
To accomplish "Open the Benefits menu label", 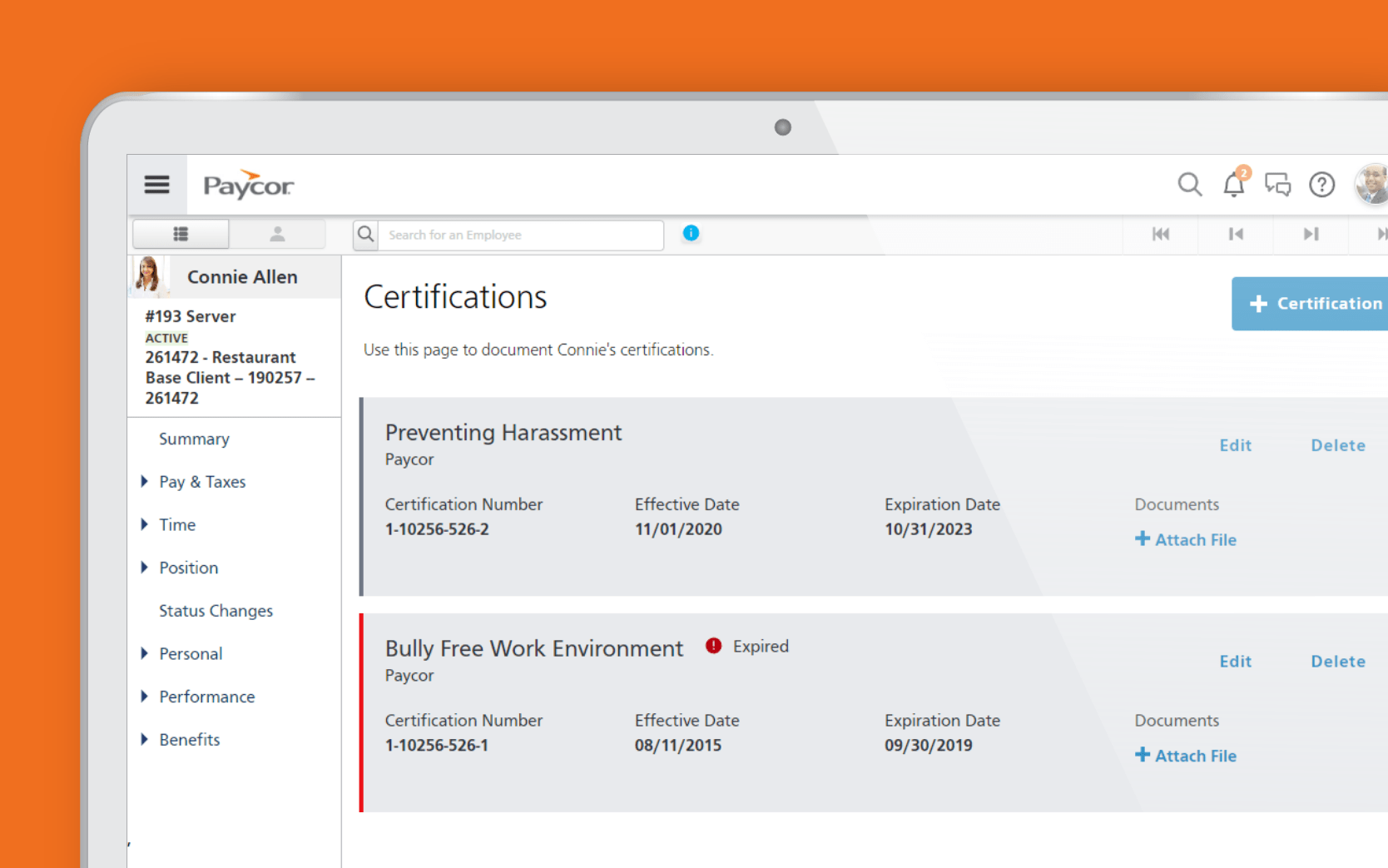I will [x=190, y=739].
